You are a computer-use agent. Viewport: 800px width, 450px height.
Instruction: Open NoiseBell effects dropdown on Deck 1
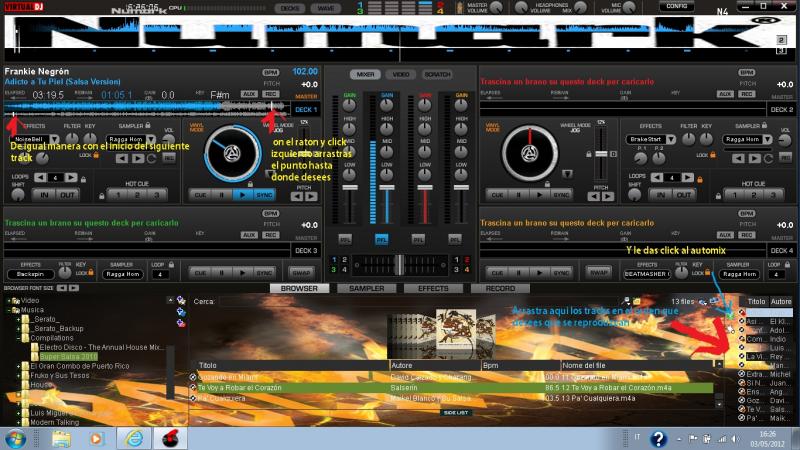pyautogui.click(x=54, y=139)
